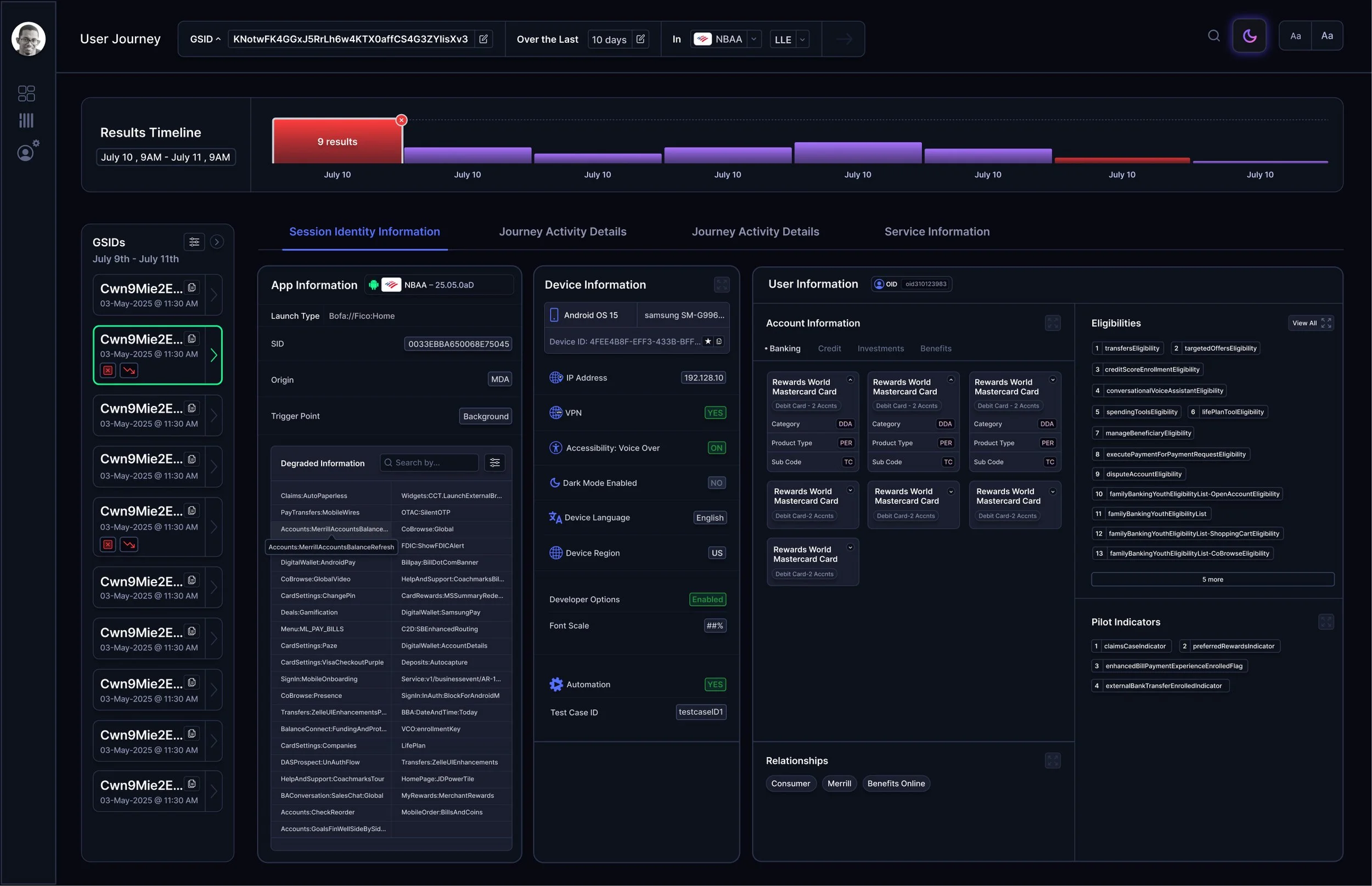The image size is (1372, 886).
Task: Open the LLE environment dropdown
Action: 802,39
